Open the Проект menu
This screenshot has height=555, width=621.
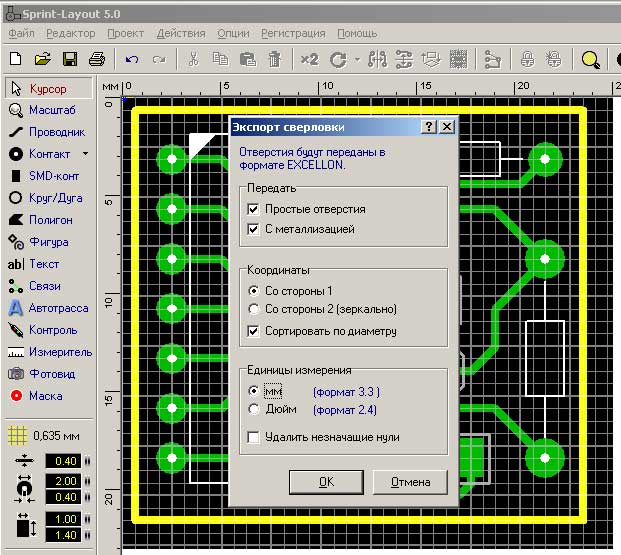(125, 33)
